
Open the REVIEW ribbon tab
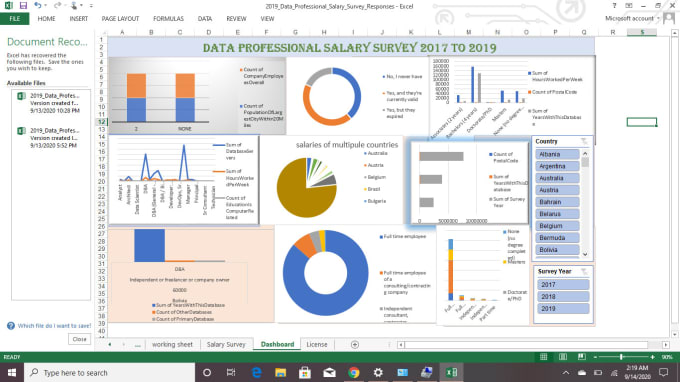pos(236,19)
